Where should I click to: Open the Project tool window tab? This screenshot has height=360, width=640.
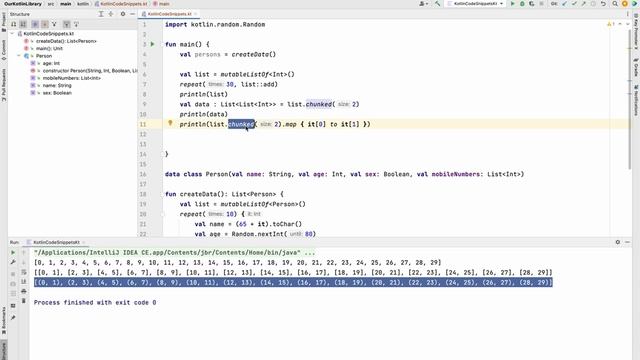tap(4, 21)
